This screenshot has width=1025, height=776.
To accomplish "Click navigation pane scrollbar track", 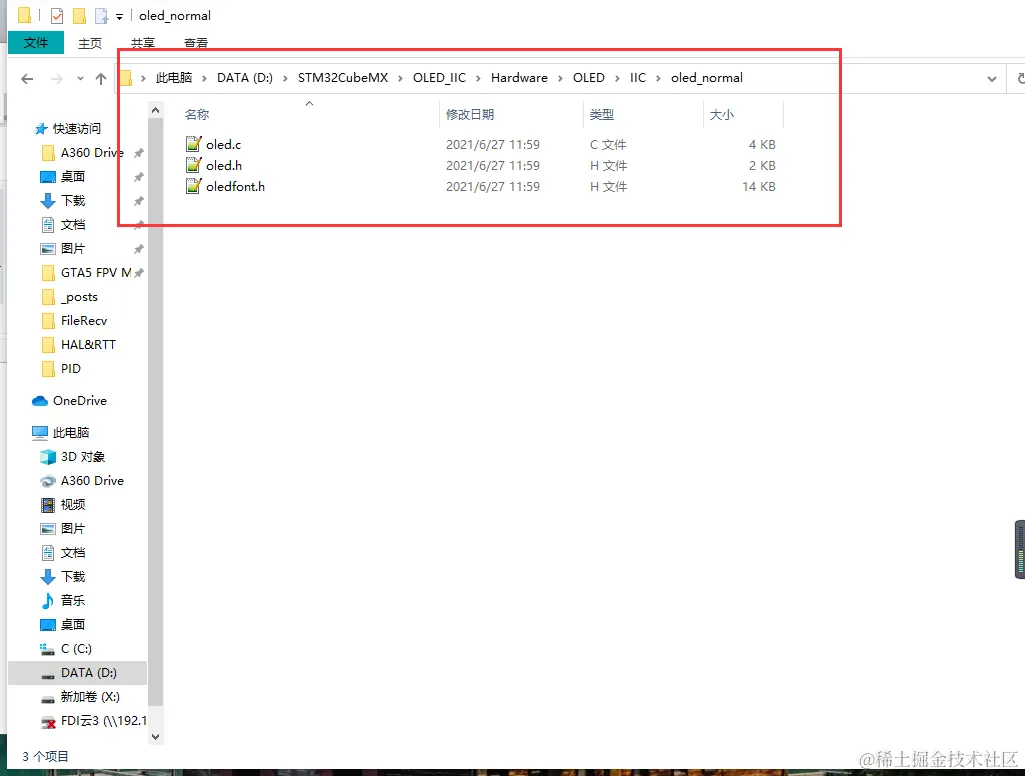I will 155,716.
